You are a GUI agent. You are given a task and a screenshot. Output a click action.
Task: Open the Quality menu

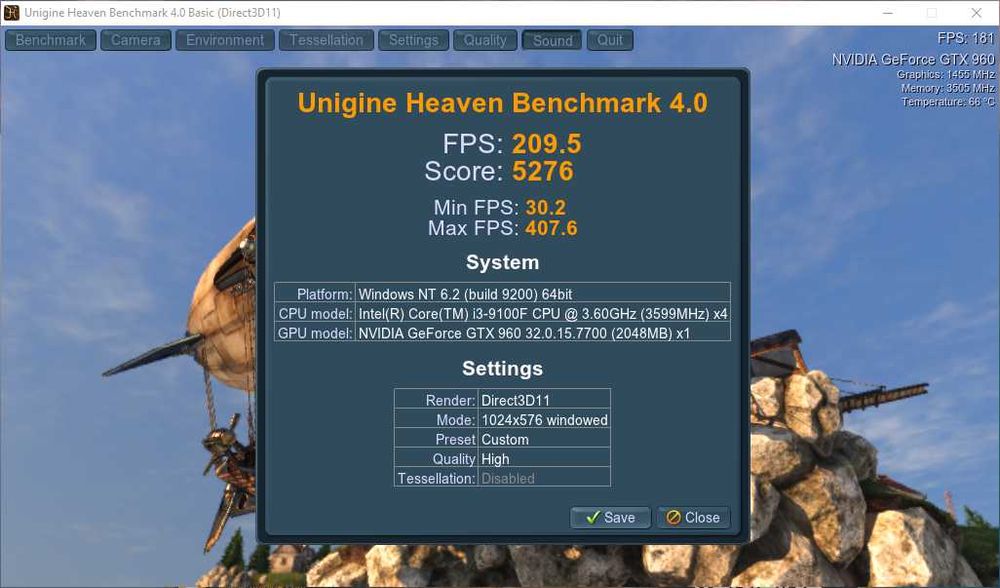(x=485, y=40)
